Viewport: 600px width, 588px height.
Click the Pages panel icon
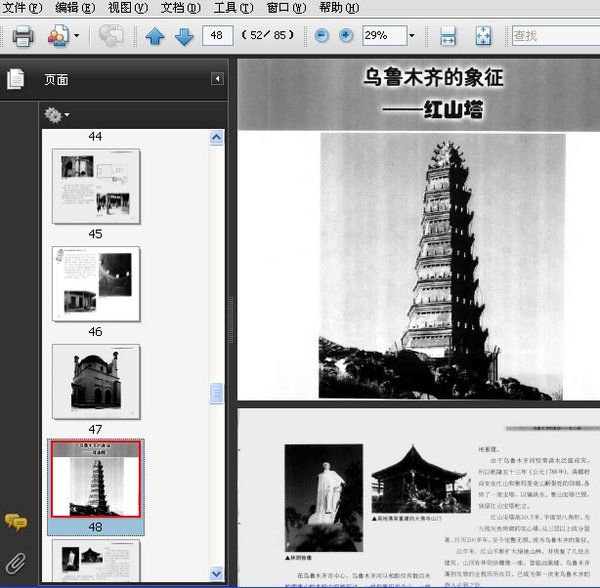pos(15,79)
